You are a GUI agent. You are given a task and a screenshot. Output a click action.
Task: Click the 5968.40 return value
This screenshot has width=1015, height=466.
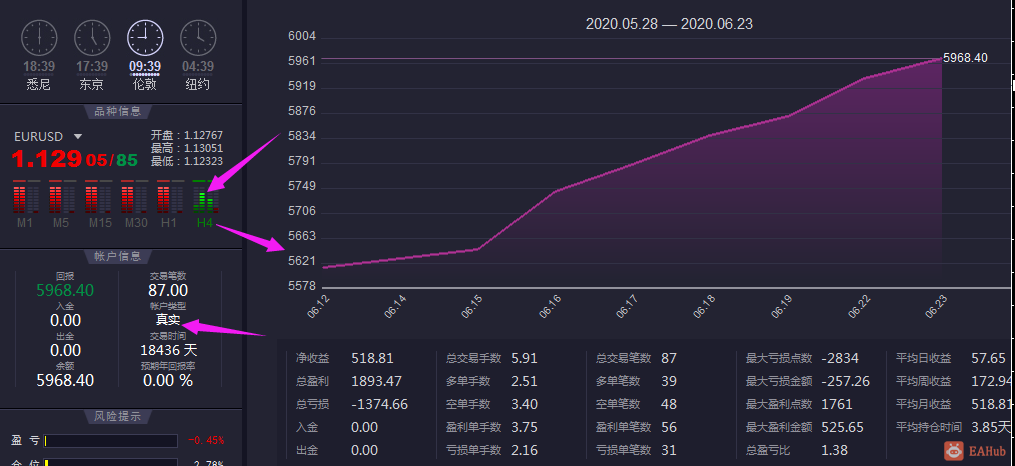pyautogui.click(x=65, y=291)
